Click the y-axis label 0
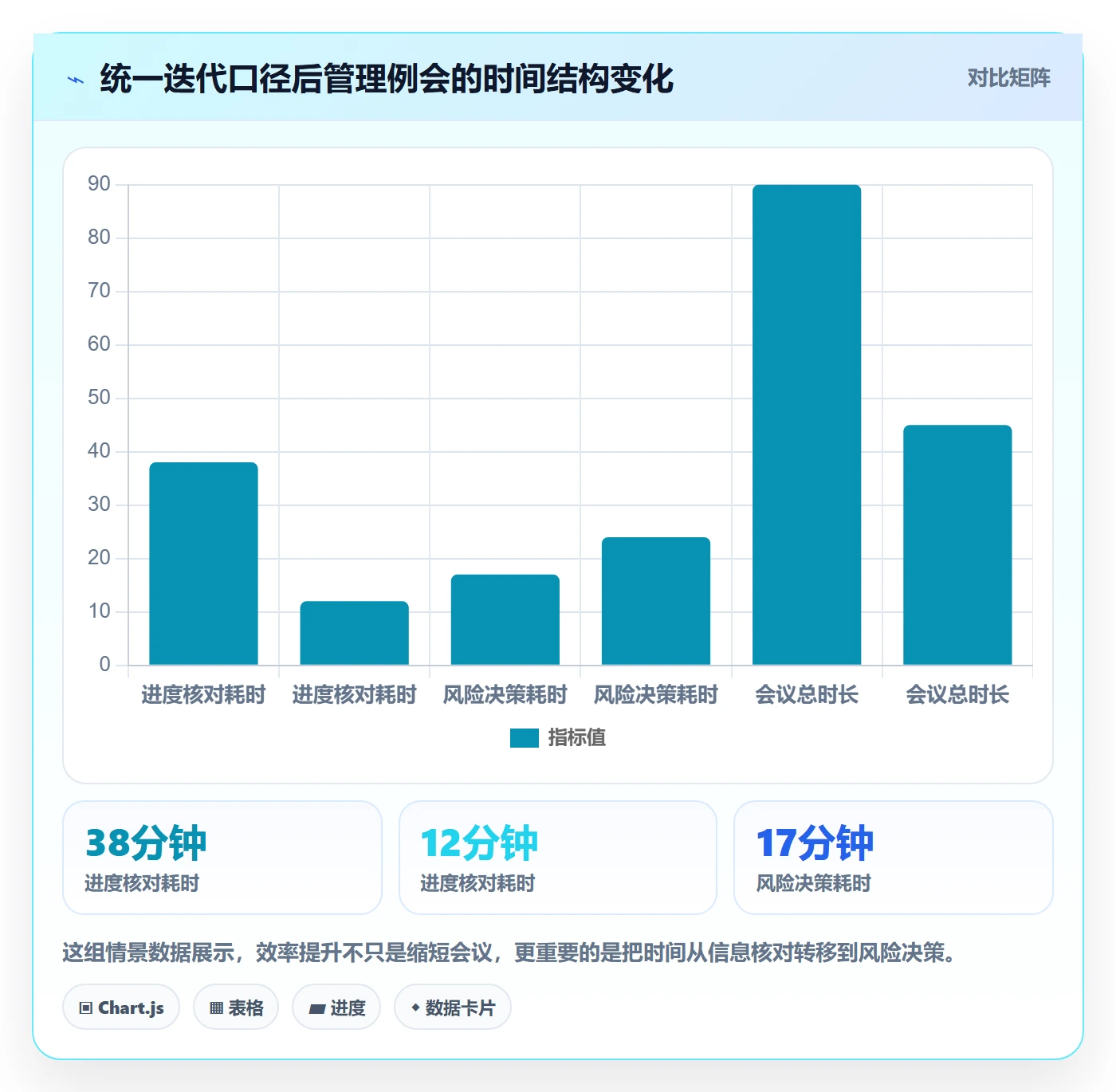1116x1092 pixels. pyautogui.click(x=104, y=665)
